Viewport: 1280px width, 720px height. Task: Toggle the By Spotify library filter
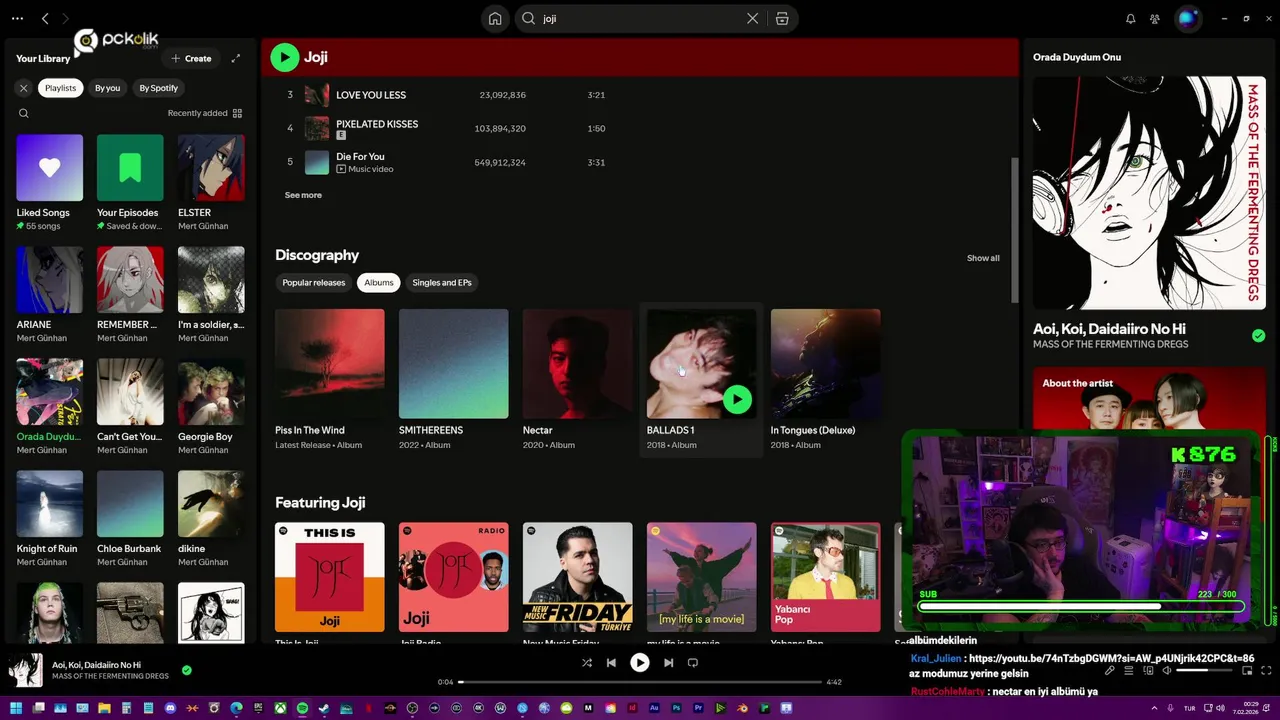[x=158, y=88]
